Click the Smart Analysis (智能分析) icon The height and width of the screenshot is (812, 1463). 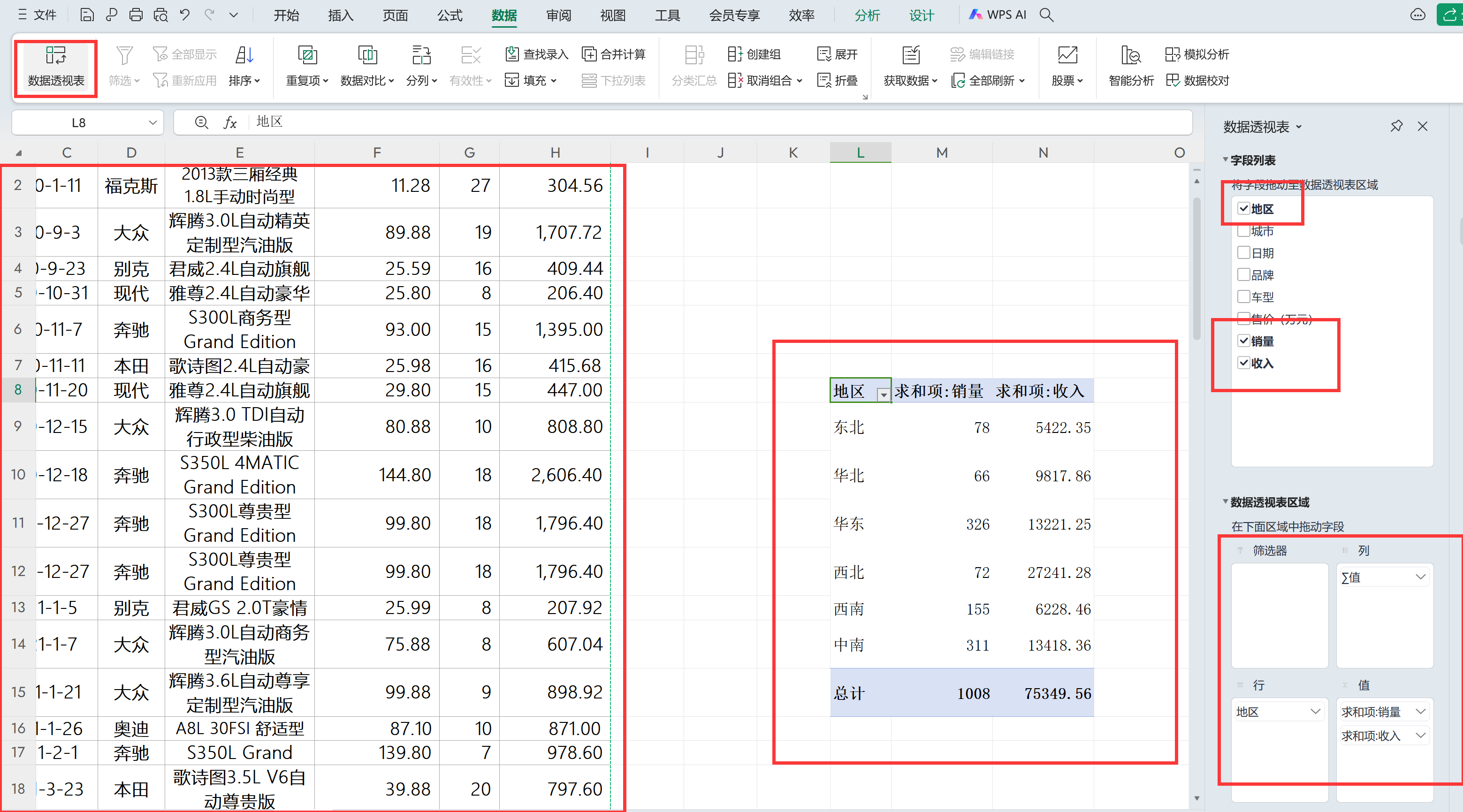pos(1130,56)
